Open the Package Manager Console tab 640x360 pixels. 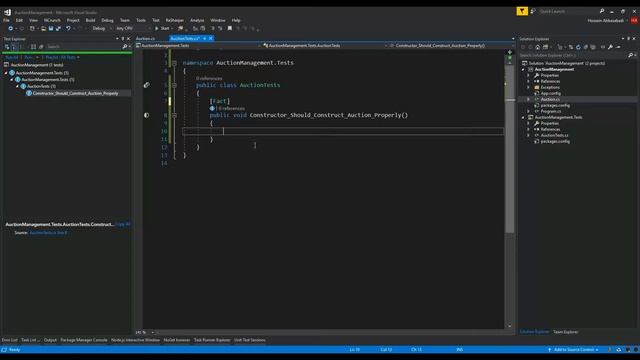click(x=84, y=340)
